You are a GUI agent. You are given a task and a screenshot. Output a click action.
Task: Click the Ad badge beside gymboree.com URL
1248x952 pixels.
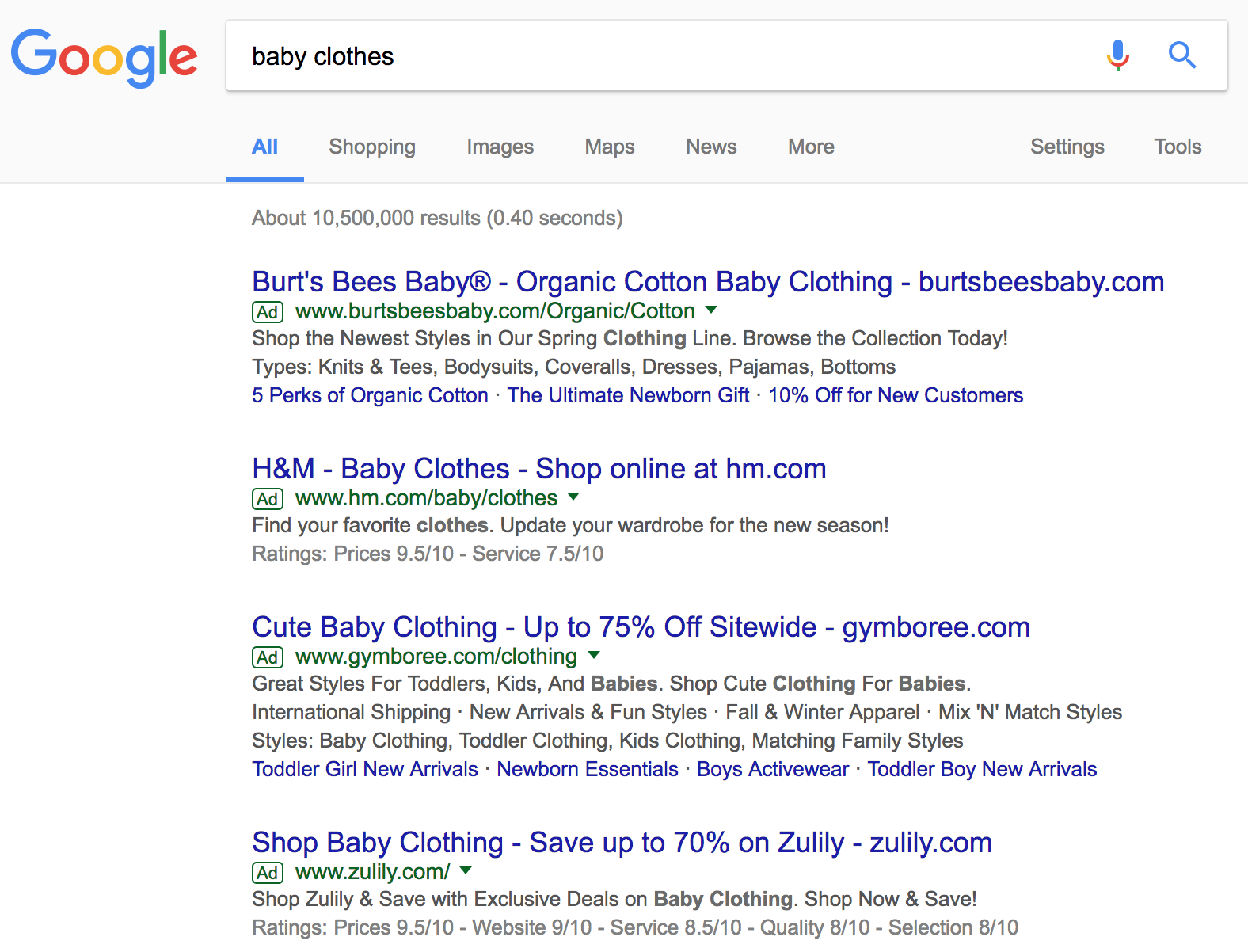[268, 657]
